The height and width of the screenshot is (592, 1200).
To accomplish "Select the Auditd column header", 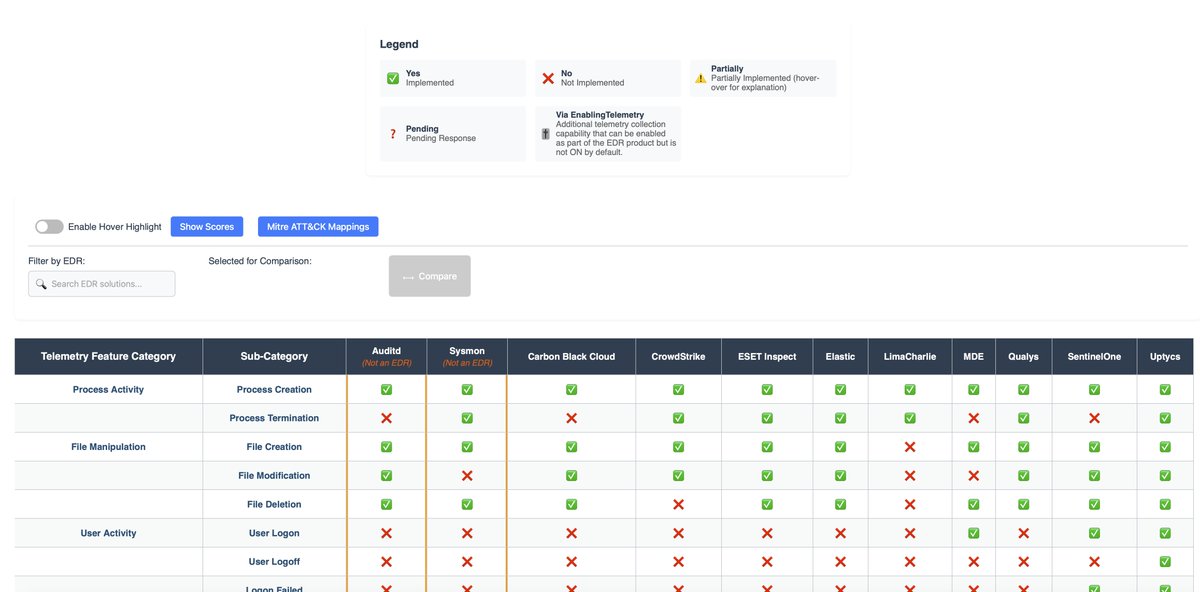I will [x=386, y=356].
